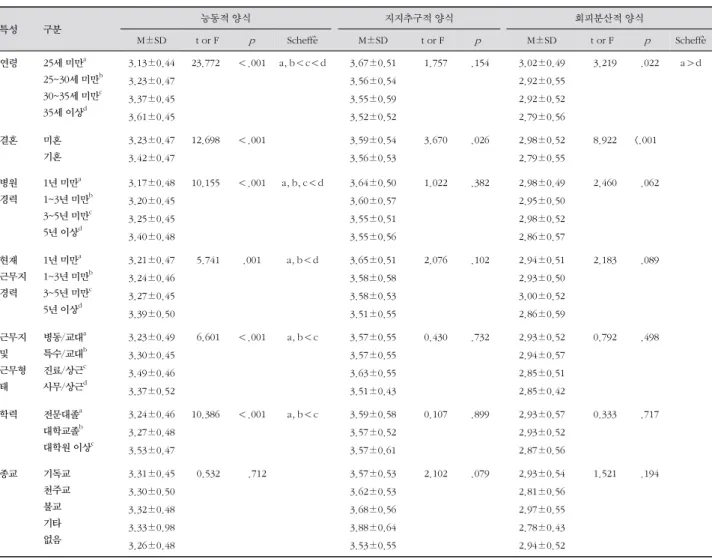Image resolution: width=712 pixels, height=559 pixels.
Task: Select the cell '3.13±0.44'
Action: 152,63
